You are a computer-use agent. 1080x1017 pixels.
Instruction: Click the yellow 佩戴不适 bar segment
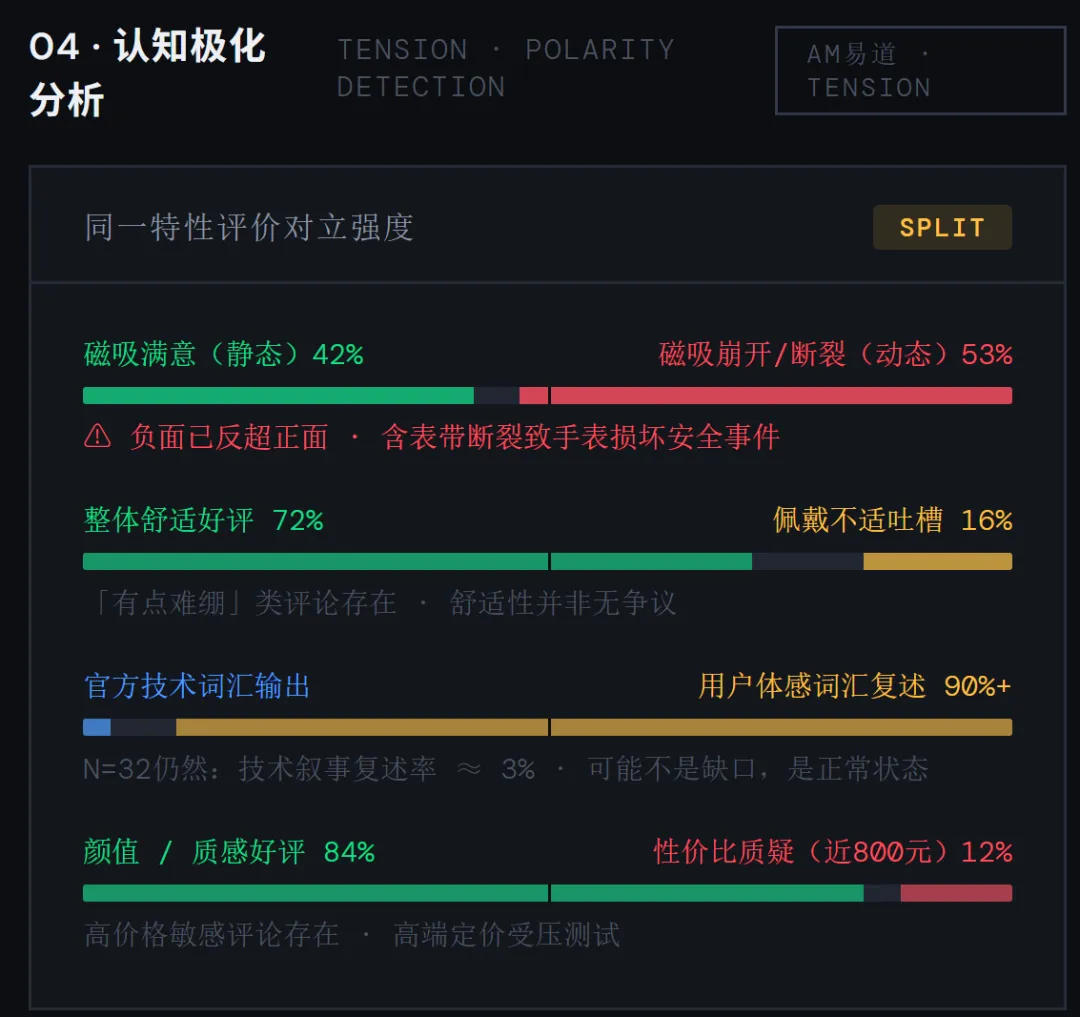pos(937,561)
